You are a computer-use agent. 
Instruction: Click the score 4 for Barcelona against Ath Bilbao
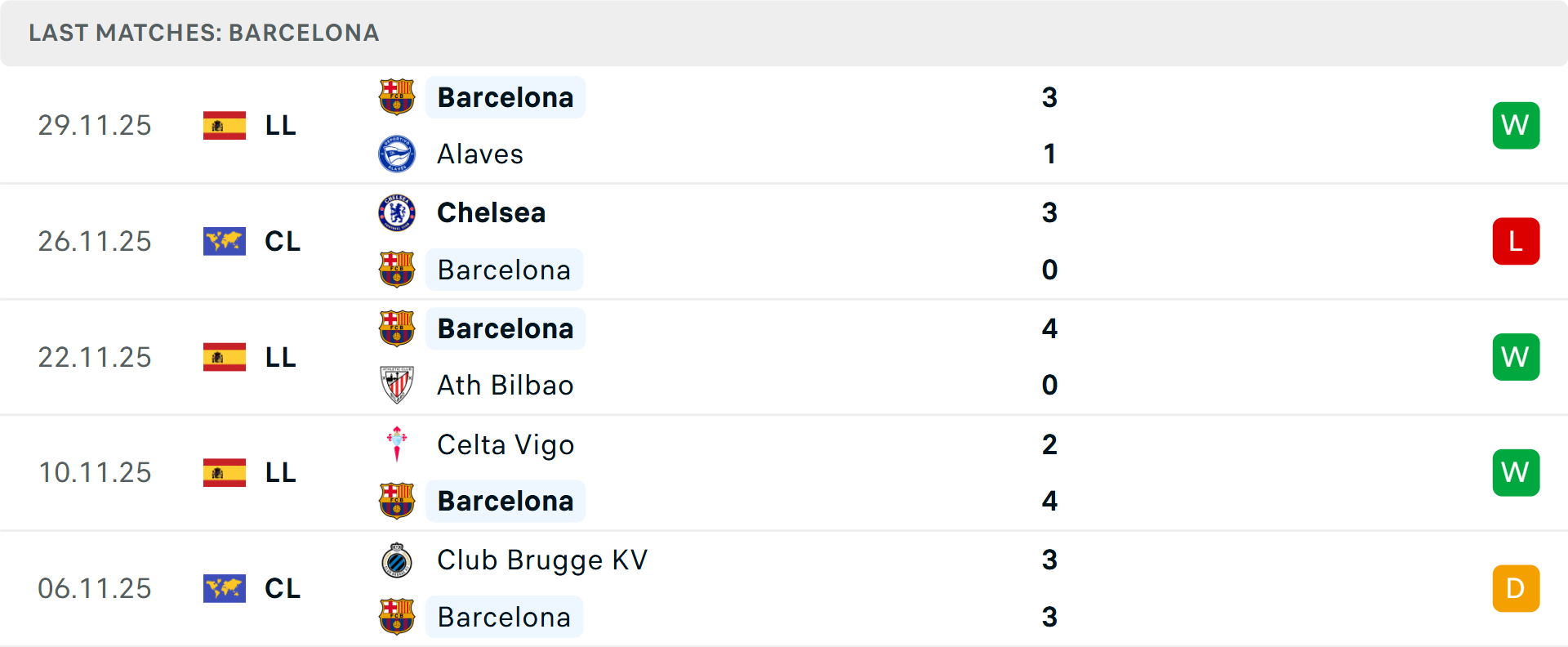point(1050,328)
